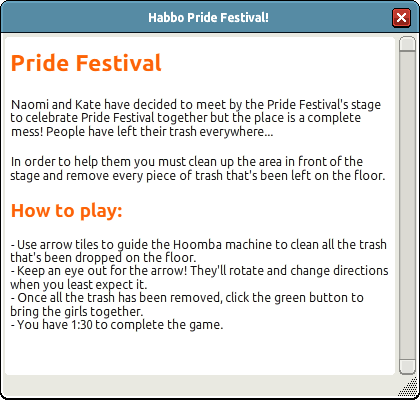420x400 pixels.
Task: Click the orange "Pride Festival" heading
Action: click(86, 63)
